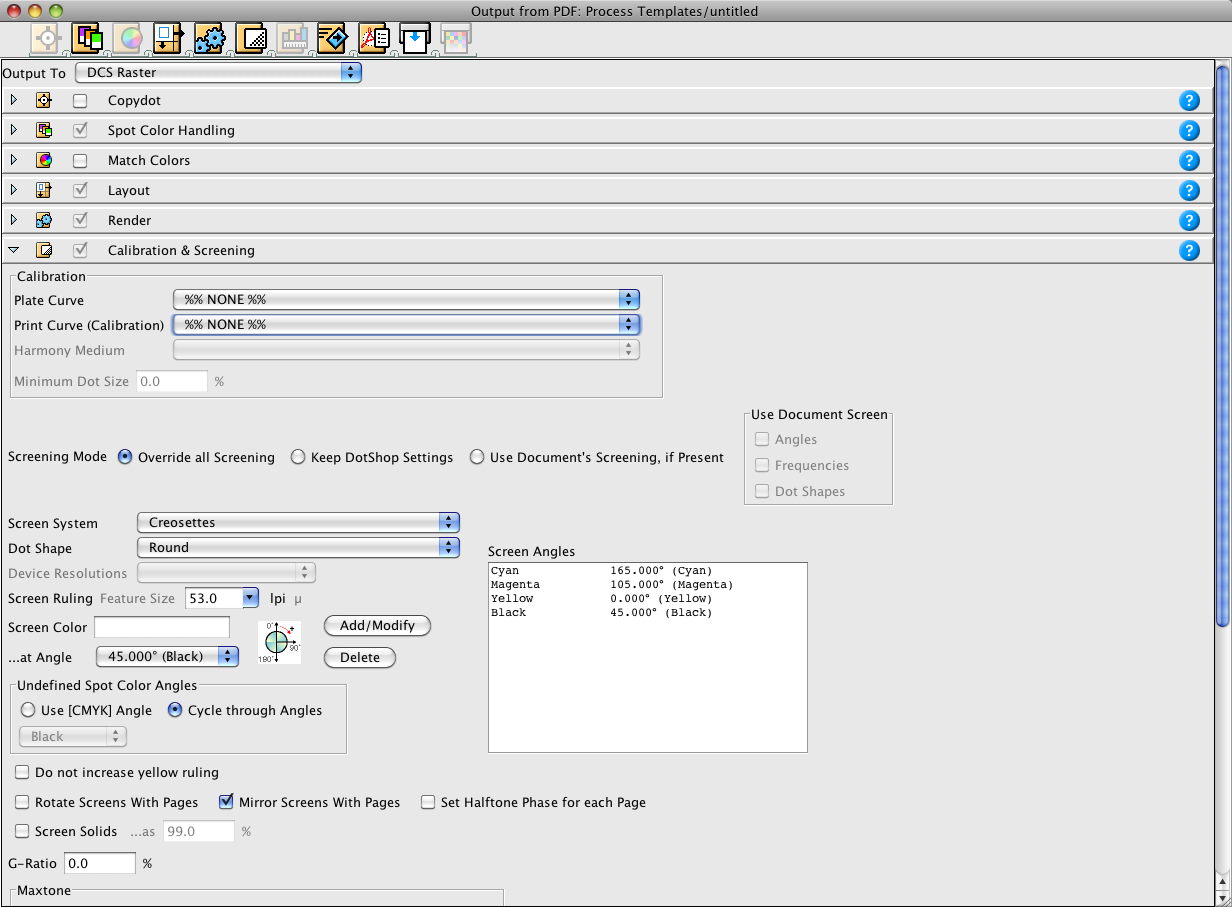Click the Copydot target toolbar icon
The width and height of the screenshot is (1232, 907).
coord(48,39)
